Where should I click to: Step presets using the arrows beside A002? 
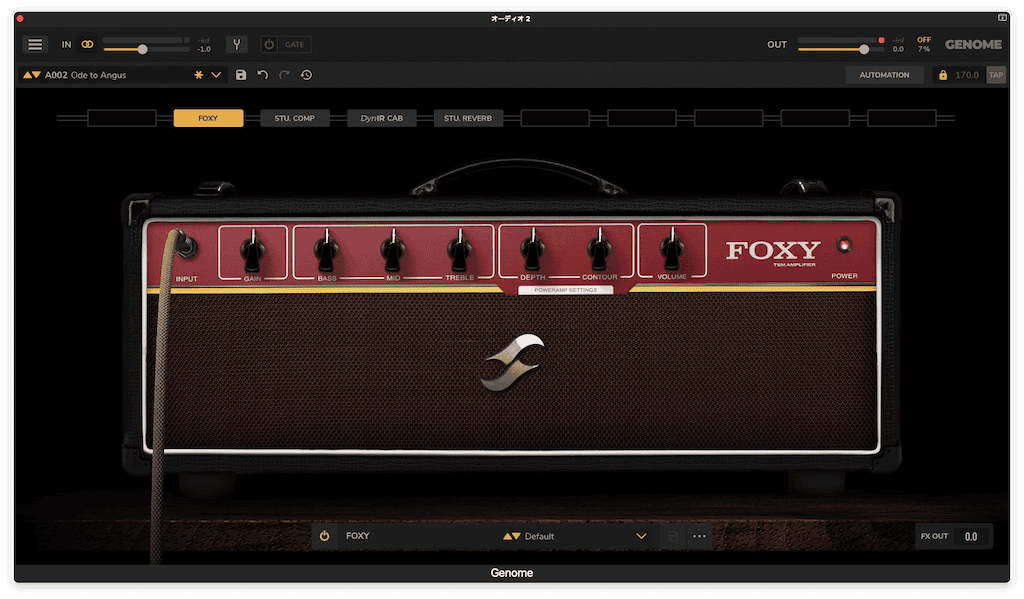point(32,75)
